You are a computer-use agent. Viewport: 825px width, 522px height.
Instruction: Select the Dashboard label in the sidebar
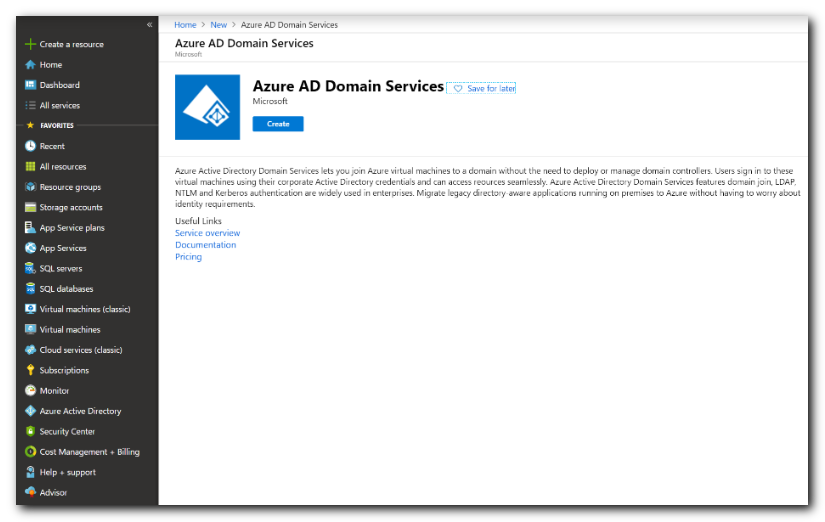[60, 85]
